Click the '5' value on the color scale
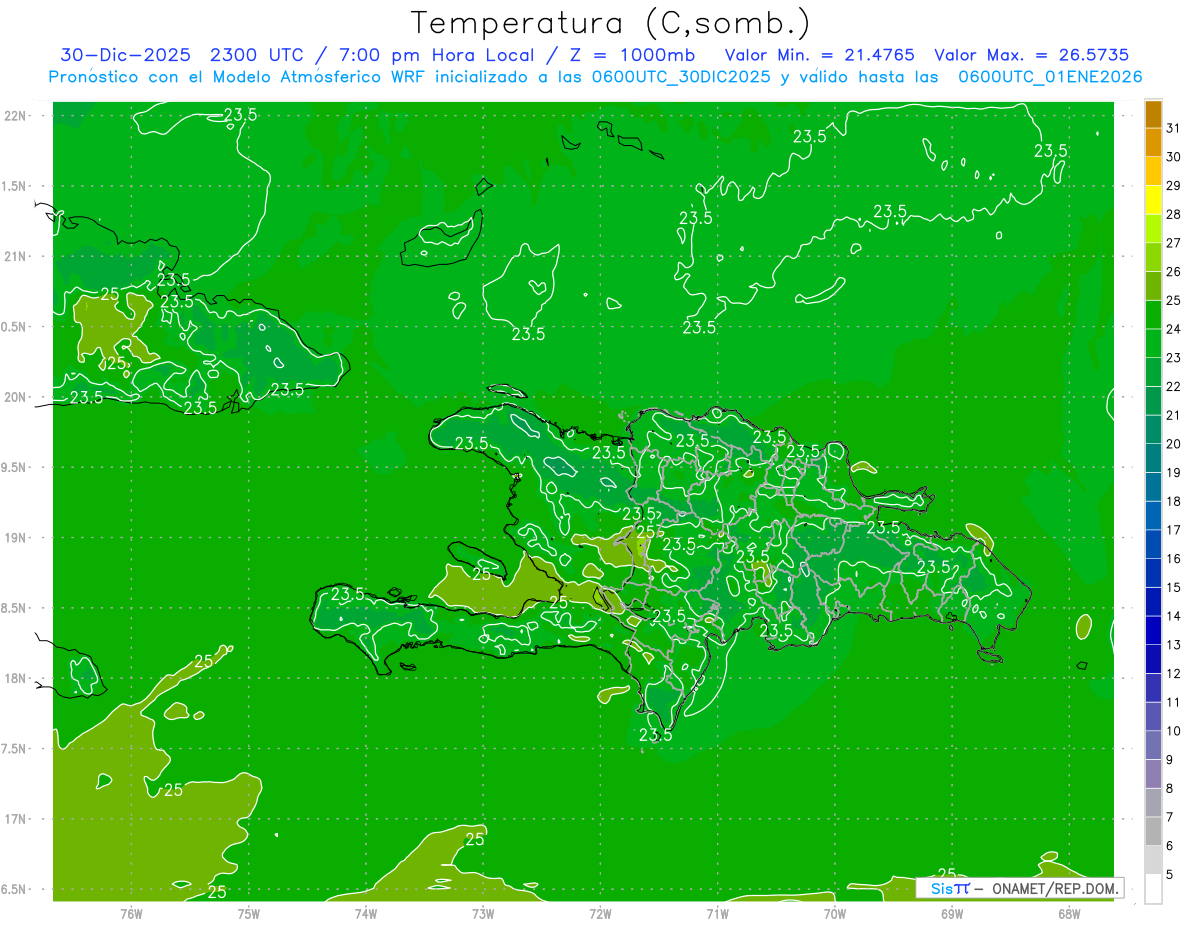This screenshot has height=927, width=1200. pos(1170,874)
